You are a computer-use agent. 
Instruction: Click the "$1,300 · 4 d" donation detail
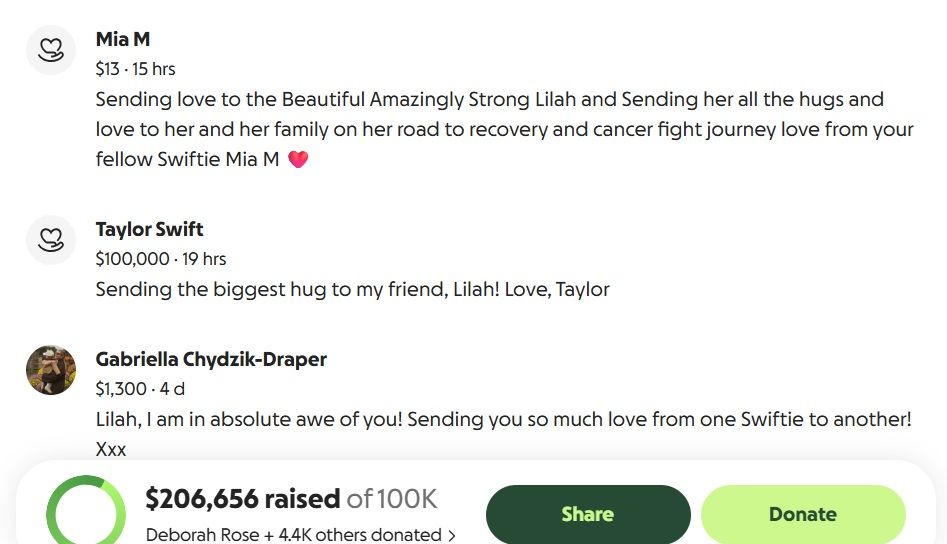(140, 389)
